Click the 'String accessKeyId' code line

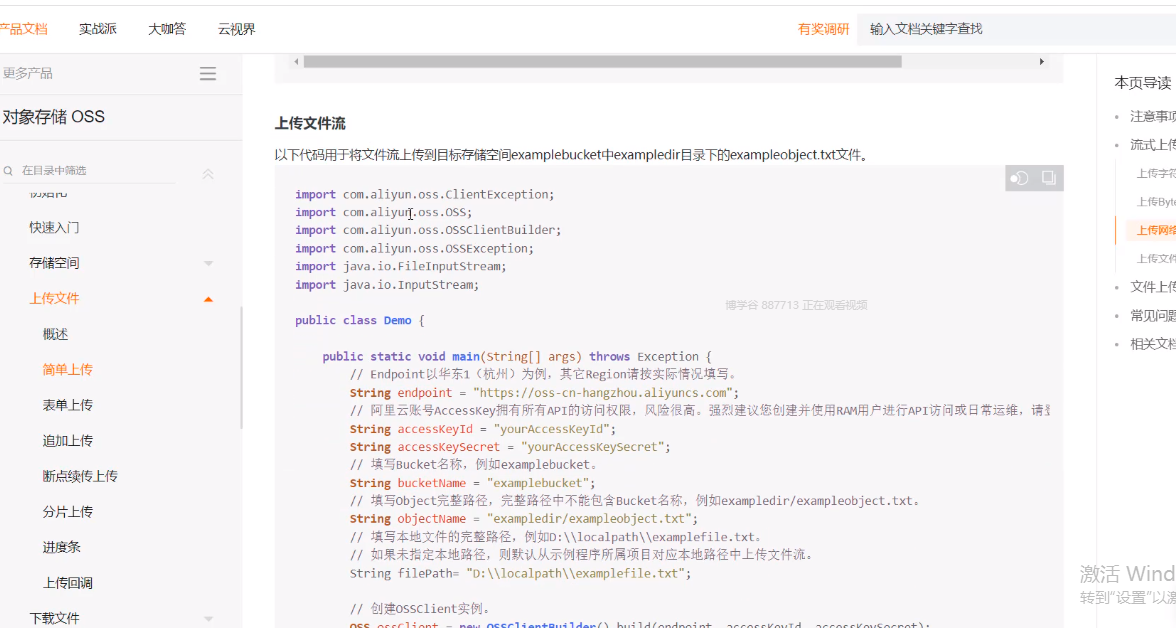click(x=482, y=429)
